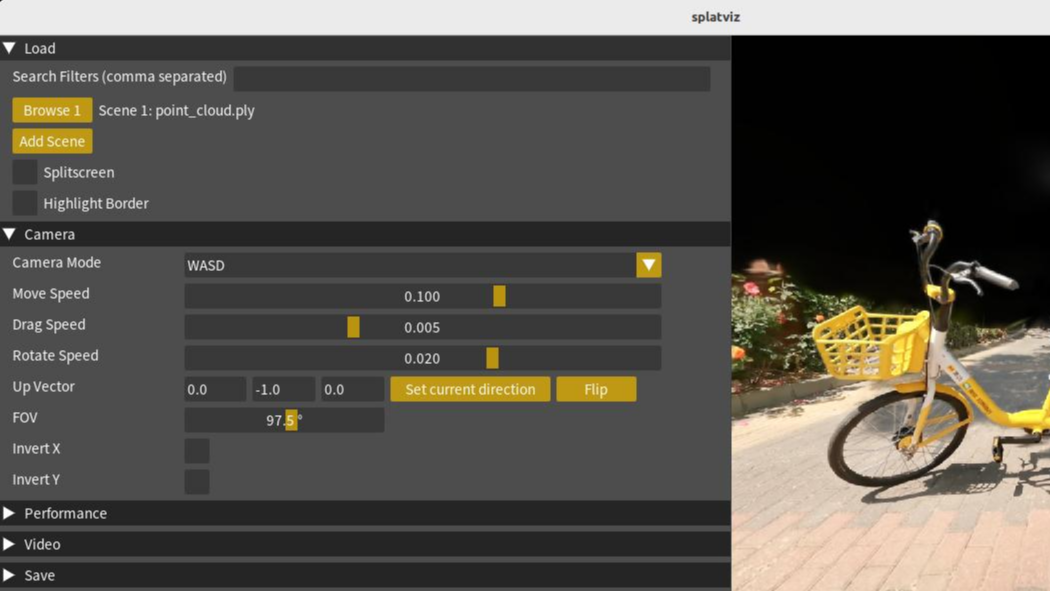Image resolution: width=1050 pixels, height=591 pixels.
Task: Click the Up Vector X field (0.0, first)
Action: [215, 389]
